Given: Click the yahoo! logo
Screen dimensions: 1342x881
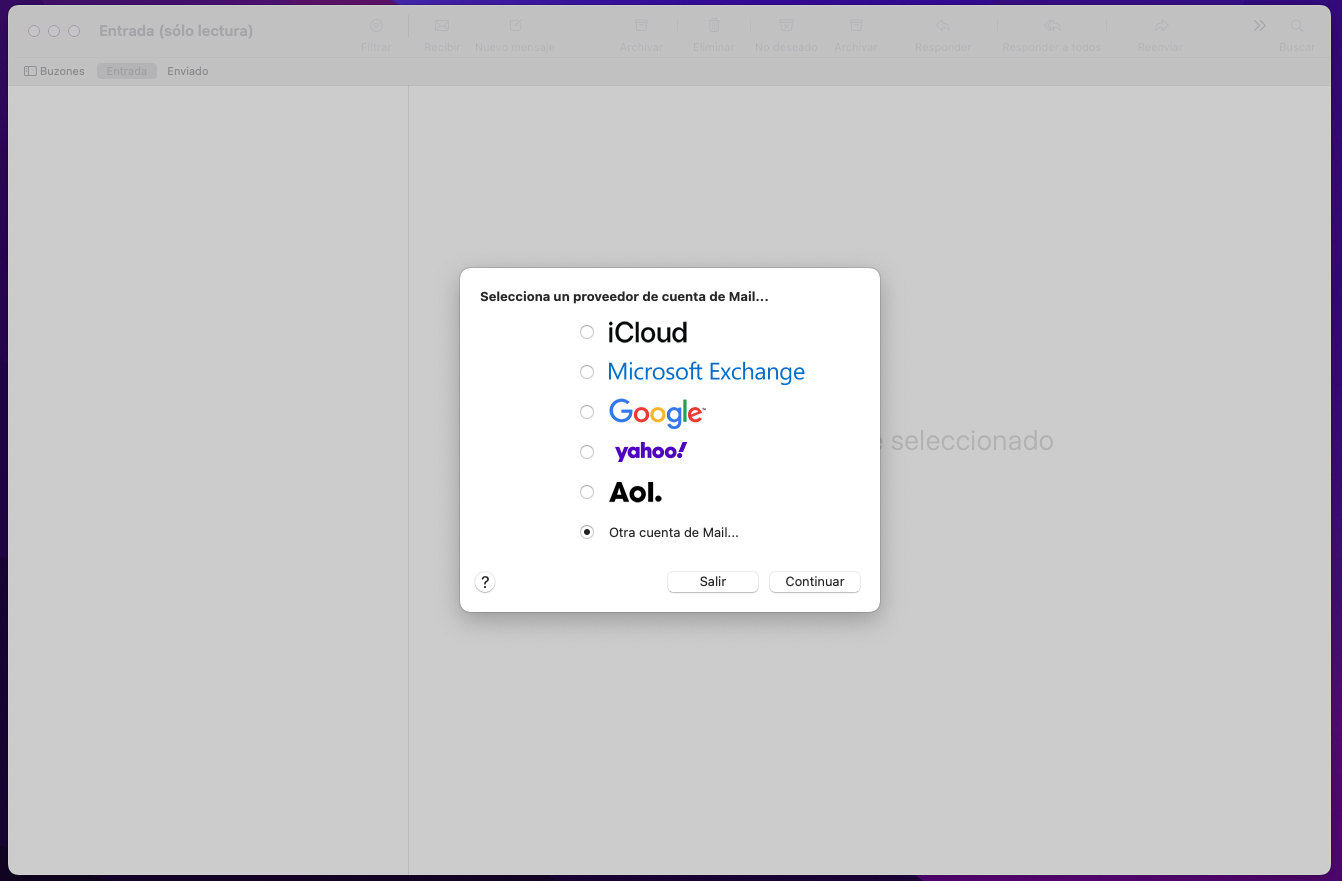Looking at the screenshot, I should pos(651,452).
